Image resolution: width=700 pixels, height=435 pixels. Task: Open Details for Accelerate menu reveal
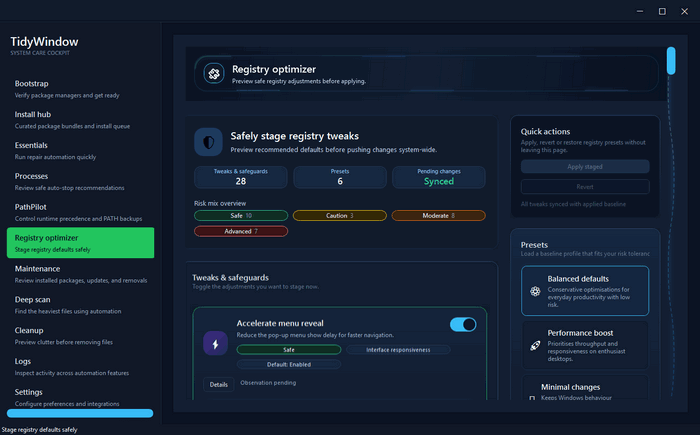[x=219, y=385]
